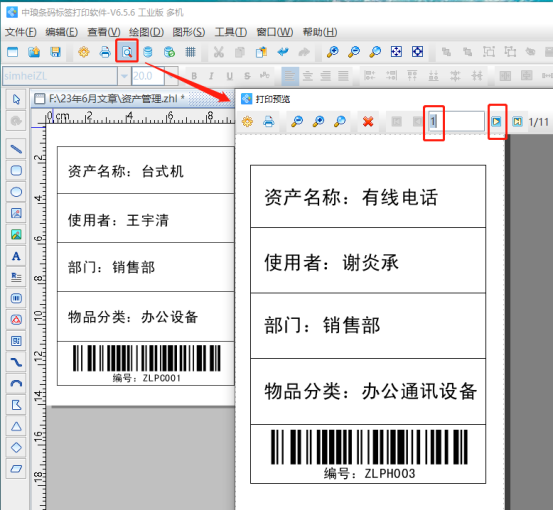The height and width of the screenshot is (511, 554).
Task: Zoom out using the main toolbar magnifier minus
Action: (x=354, y=52)
